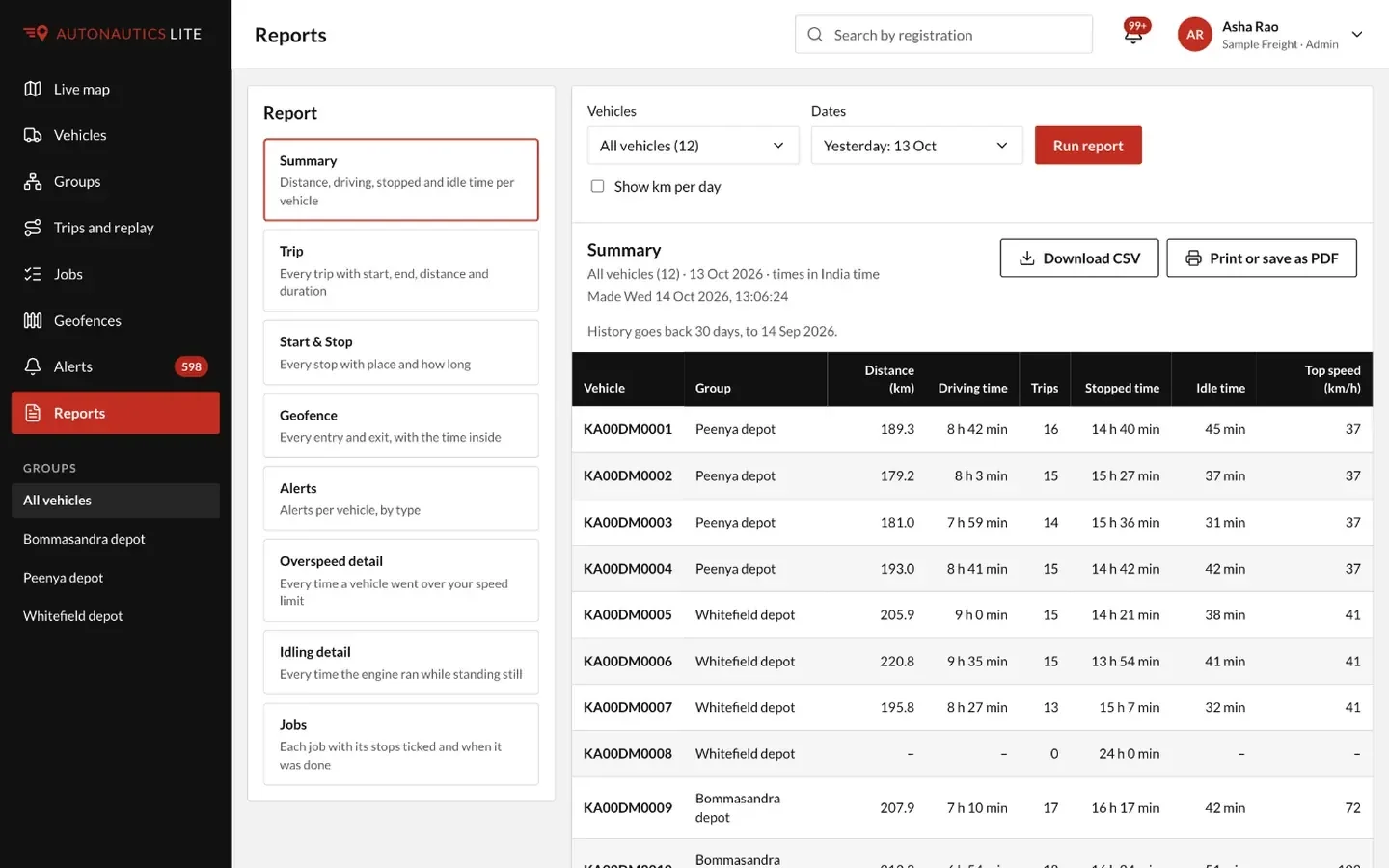
Task: Select the Trip report type
Action: pyautogui.click(x=401, y=270)
